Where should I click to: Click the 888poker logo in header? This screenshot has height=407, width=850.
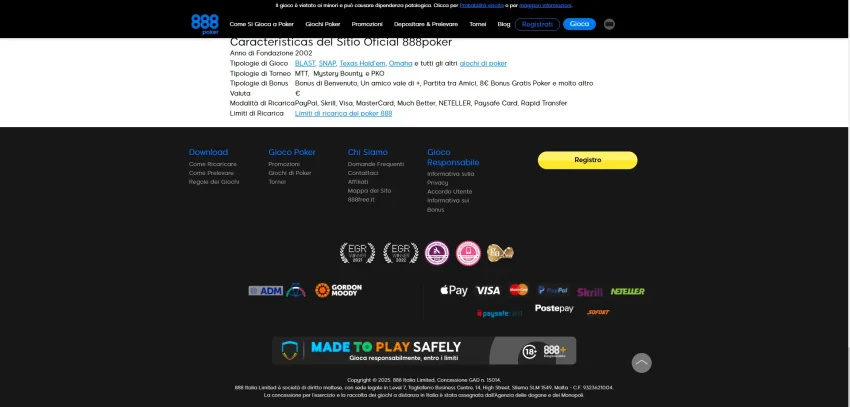[204, 24]
